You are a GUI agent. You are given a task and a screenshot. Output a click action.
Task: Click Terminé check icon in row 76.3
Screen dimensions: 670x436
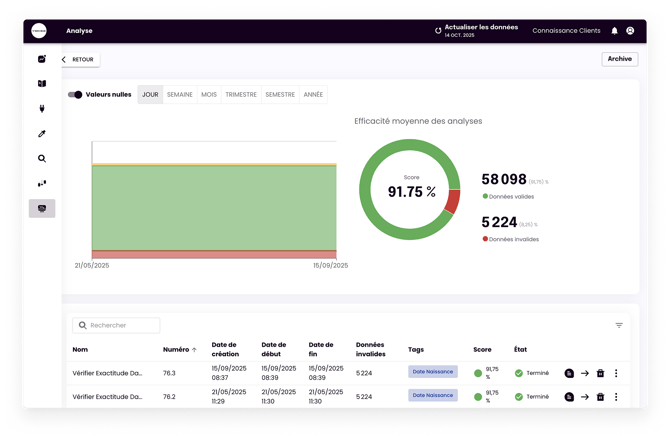coord(519,373)
